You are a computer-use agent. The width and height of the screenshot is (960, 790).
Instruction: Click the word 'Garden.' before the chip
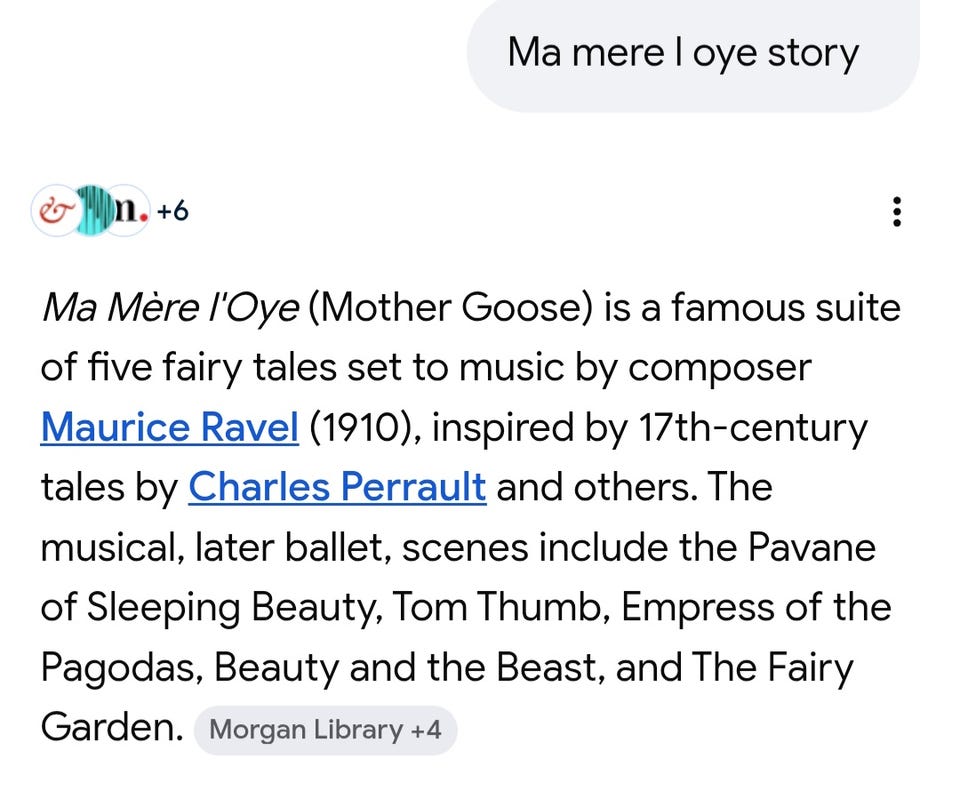pyautogui.click(x=111, y=728)
